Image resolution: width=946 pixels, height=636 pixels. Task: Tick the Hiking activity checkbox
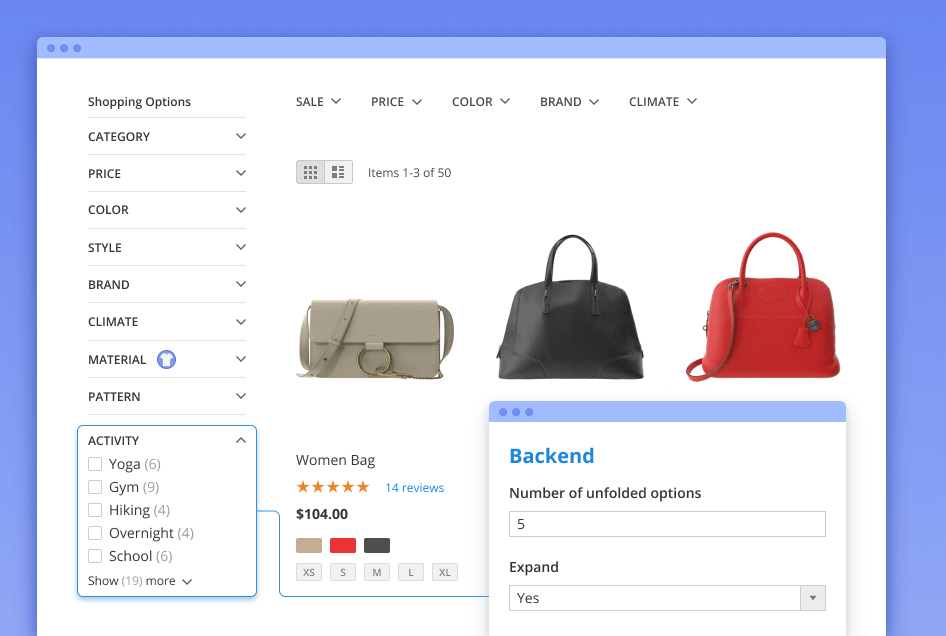(x=95, y=510)
